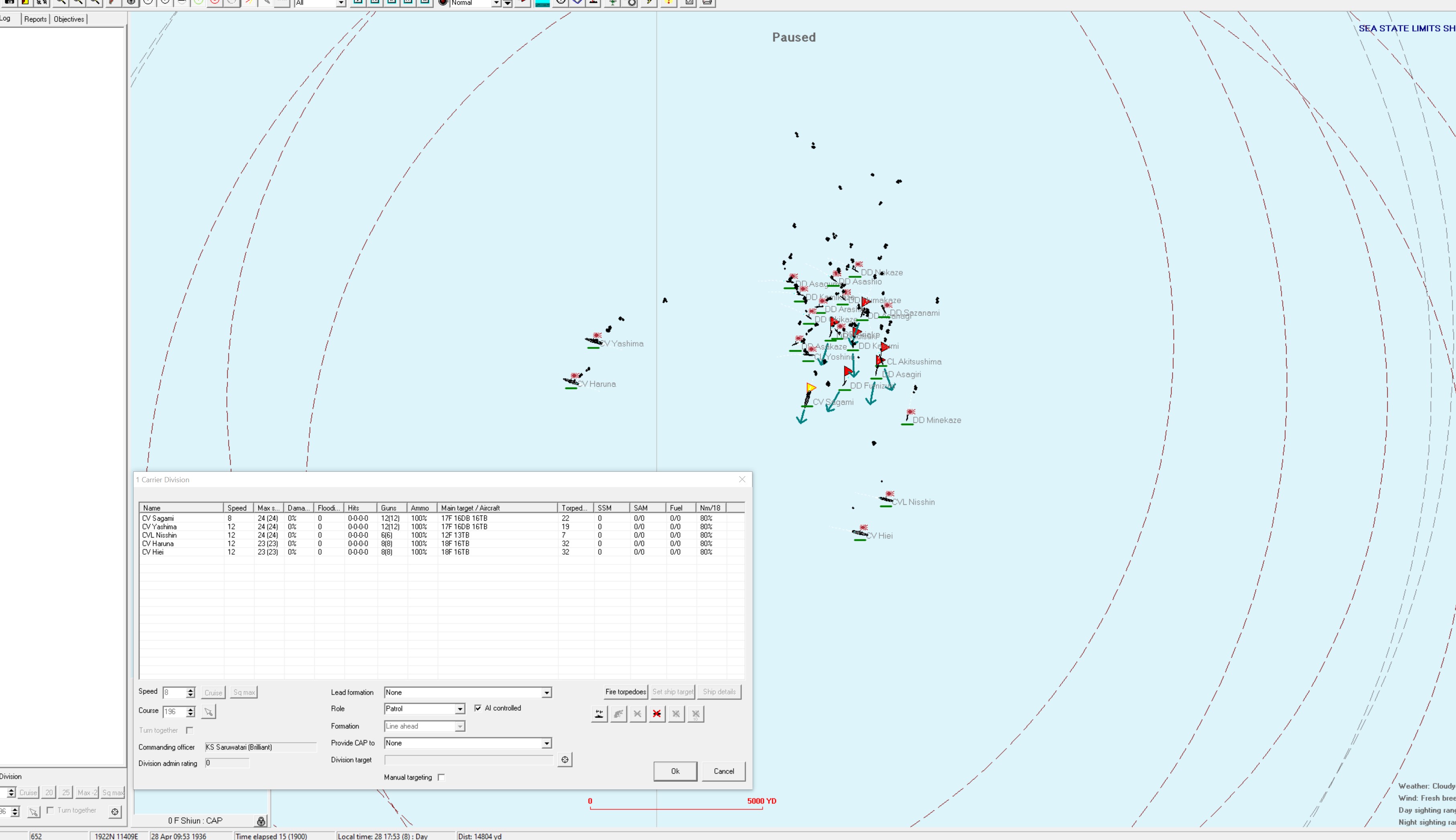Confirm with the Ok button
Image resolution: width=1456 pixels, height=840 pixels.
(x=675, y=771)
